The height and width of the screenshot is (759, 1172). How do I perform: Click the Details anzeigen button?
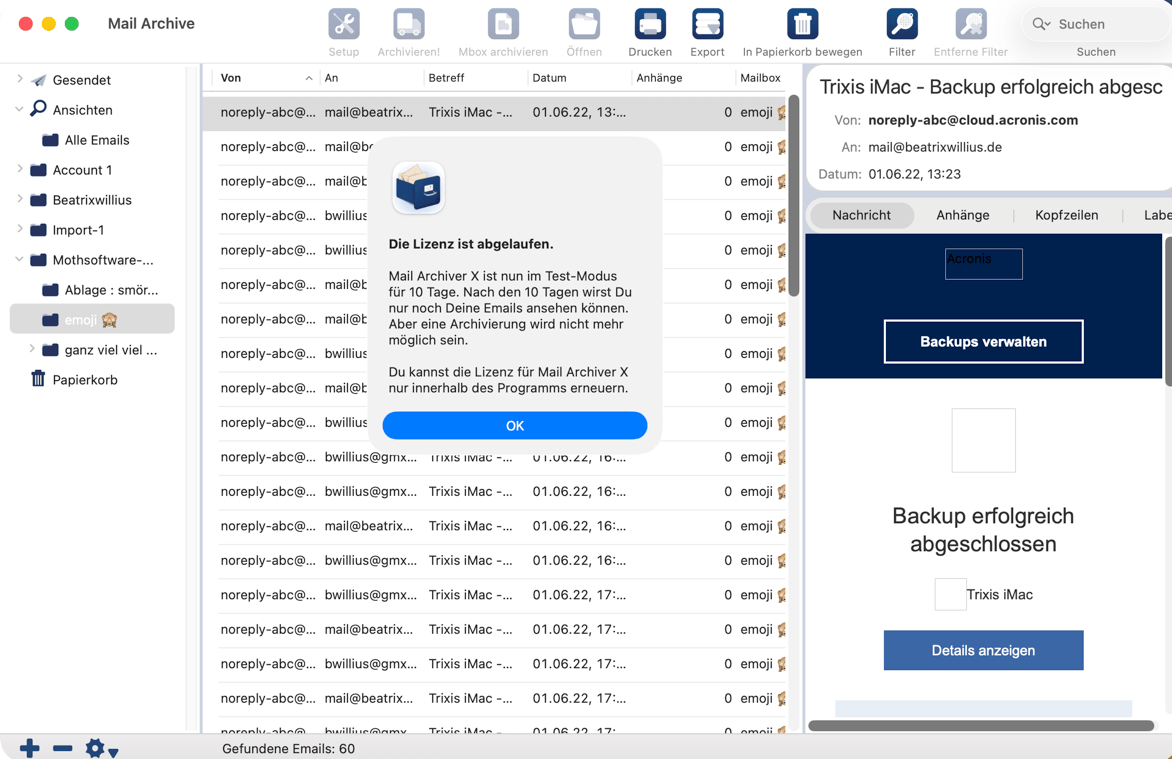click(x=983, y=651)
